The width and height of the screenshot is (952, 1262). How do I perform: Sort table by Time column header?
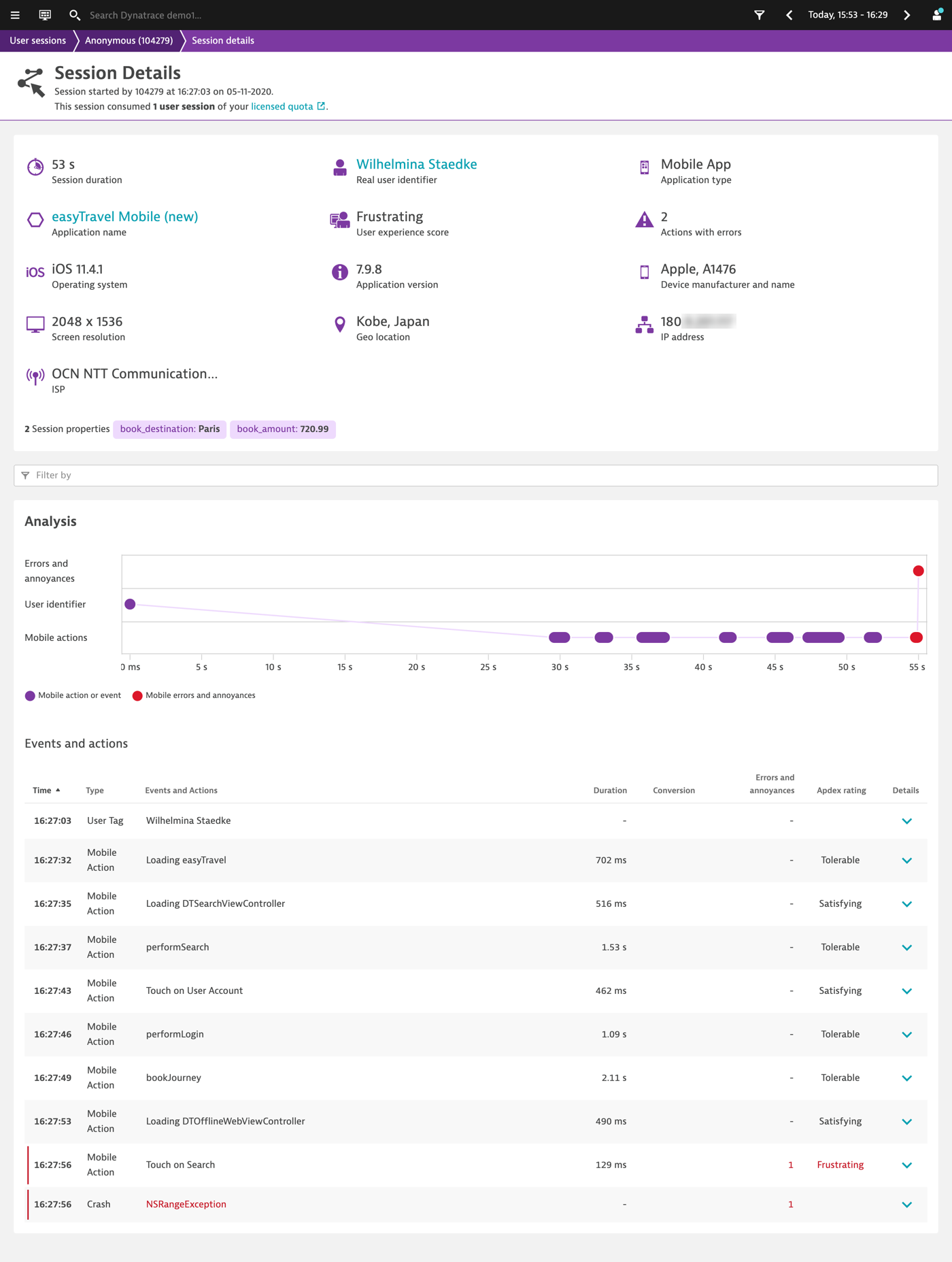pyautogui.click(x=46, y=791)
